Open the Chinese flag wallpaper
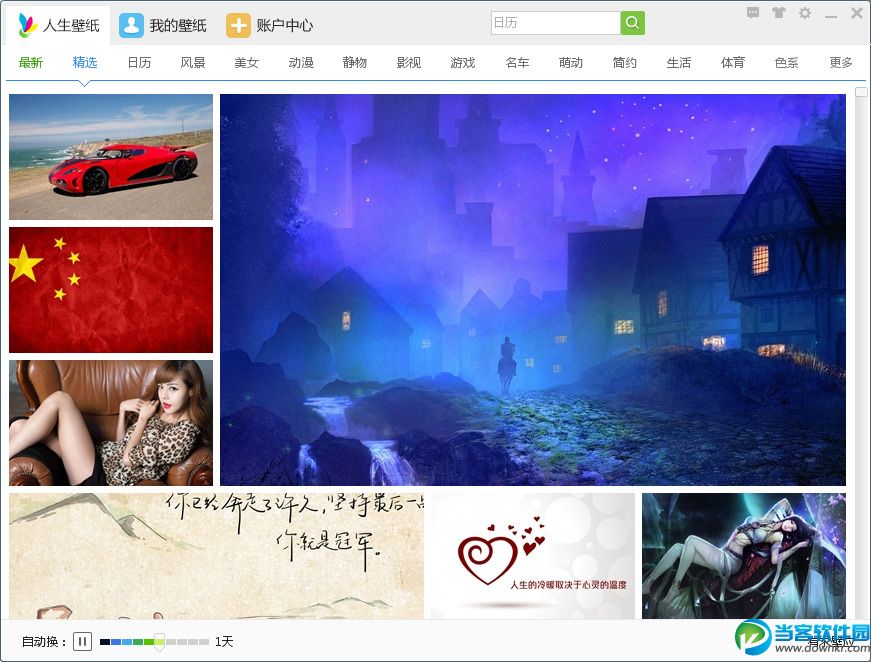Screen dimensions: 871x662 click(x=111, y=290)
